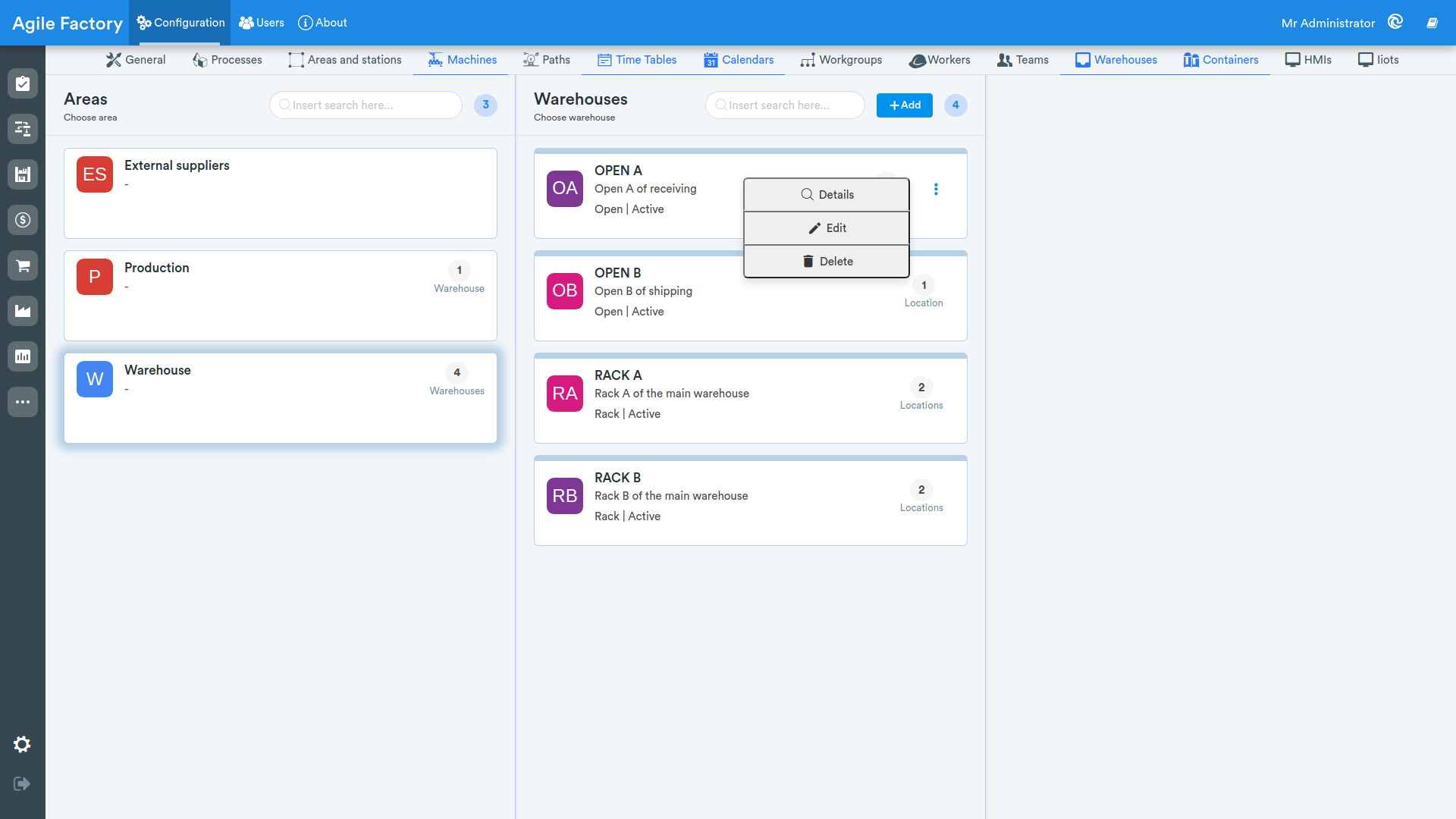This screenshot has height=819, width=1456.
Task: Open the Users top menu
Action: pos(262,23)
